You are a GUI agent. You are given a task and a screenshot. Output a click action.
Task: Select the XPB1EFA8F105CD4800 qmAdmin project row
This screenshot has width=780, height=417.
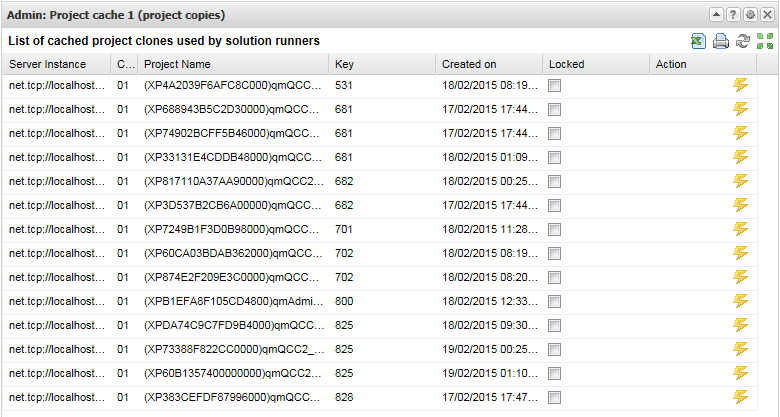[380, 301]
